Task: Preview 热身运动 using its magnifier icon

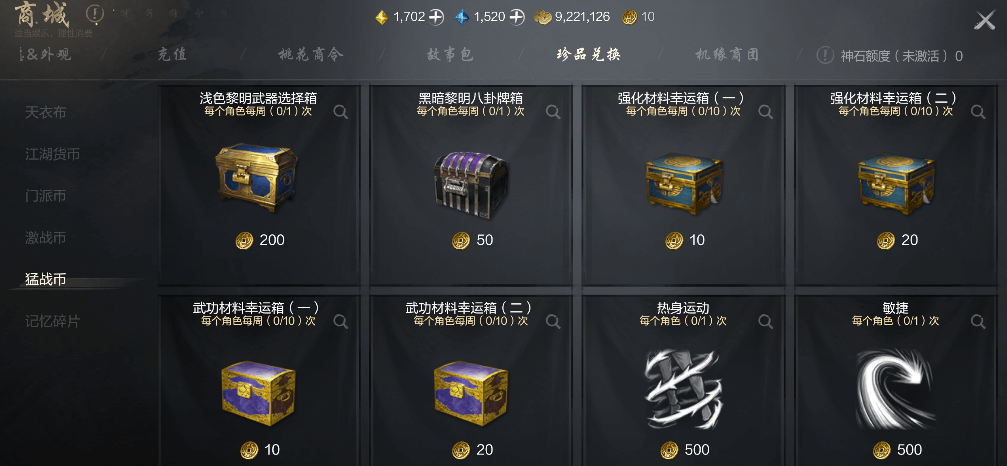Action: [x=766, y=321]
